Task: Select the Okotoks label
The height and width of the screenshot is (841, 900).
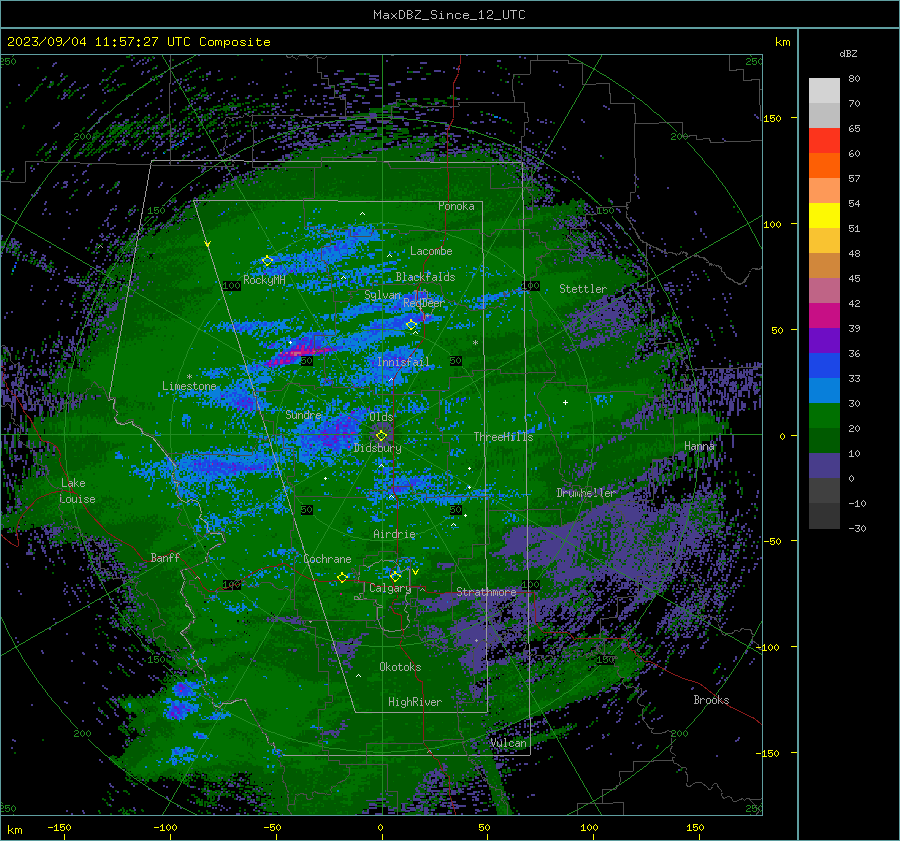Action: [400, 667]
